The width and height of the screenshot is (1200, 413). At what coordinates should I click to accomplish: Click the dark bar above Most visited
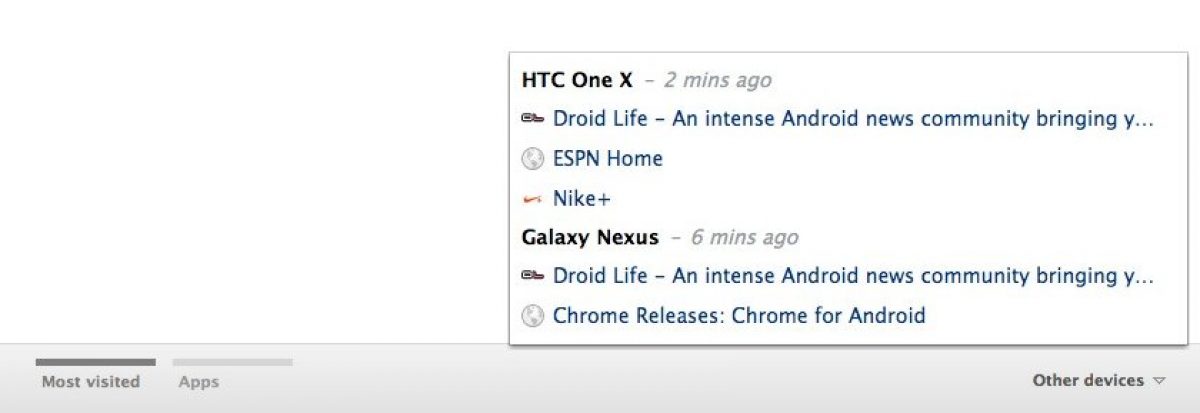click(96, 362)
